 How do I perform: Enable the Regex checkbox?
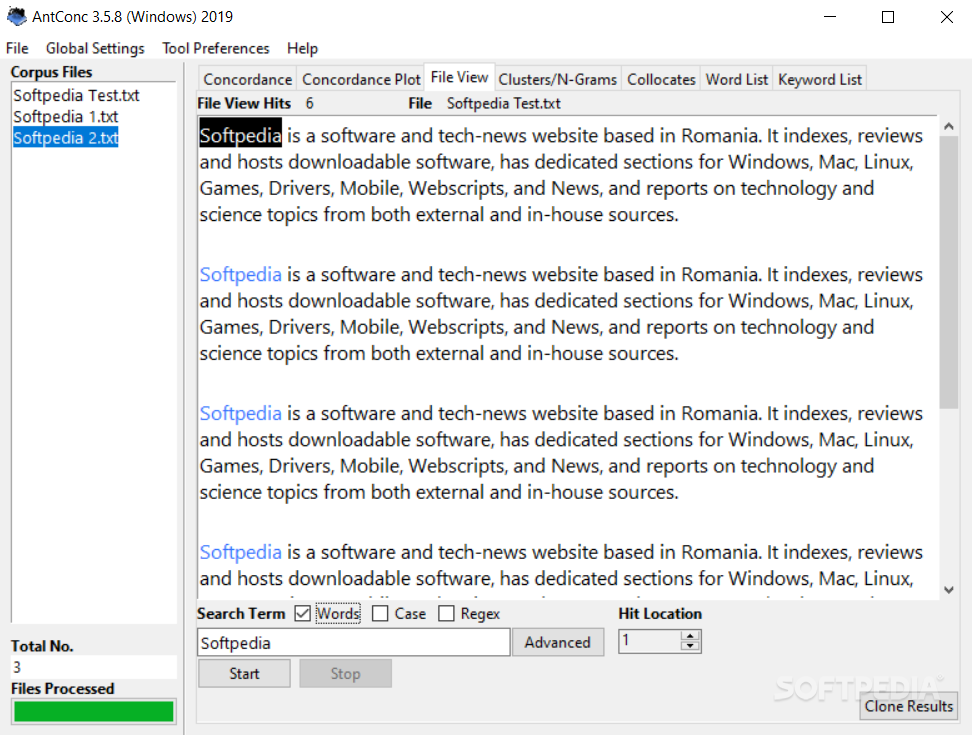point(446,614)
